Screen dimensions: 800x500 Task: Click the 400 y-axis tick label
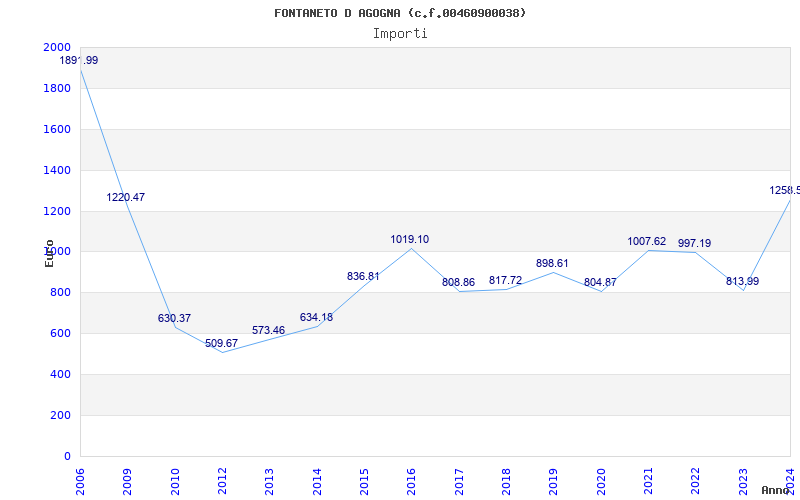pos(61,374)
